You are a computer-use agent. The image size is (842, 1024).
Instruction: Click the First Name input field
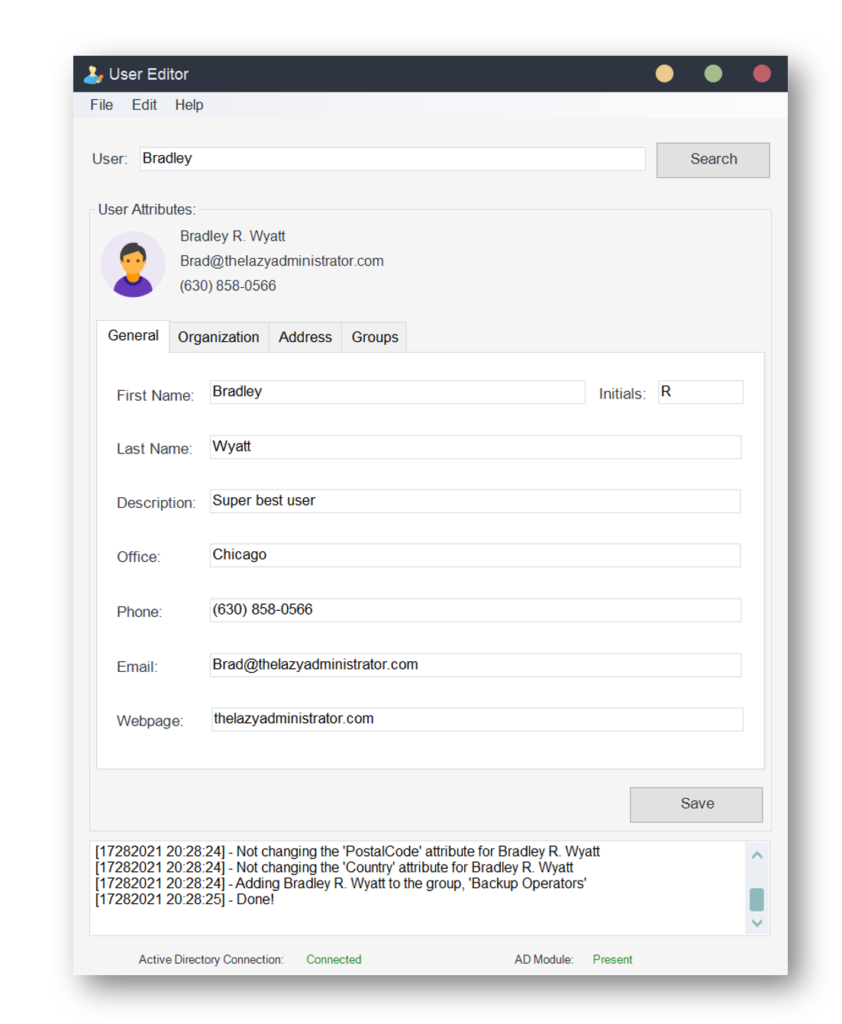tap(397, 392)
